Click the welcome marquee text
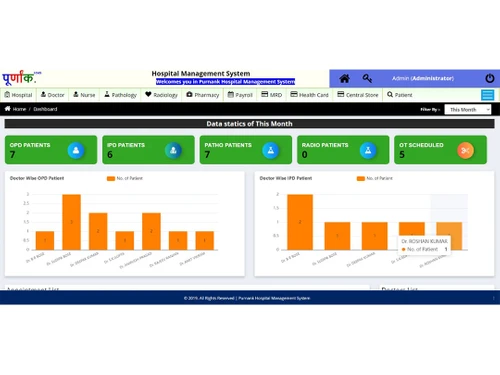 pyautogui.click(x=225, y=82)
